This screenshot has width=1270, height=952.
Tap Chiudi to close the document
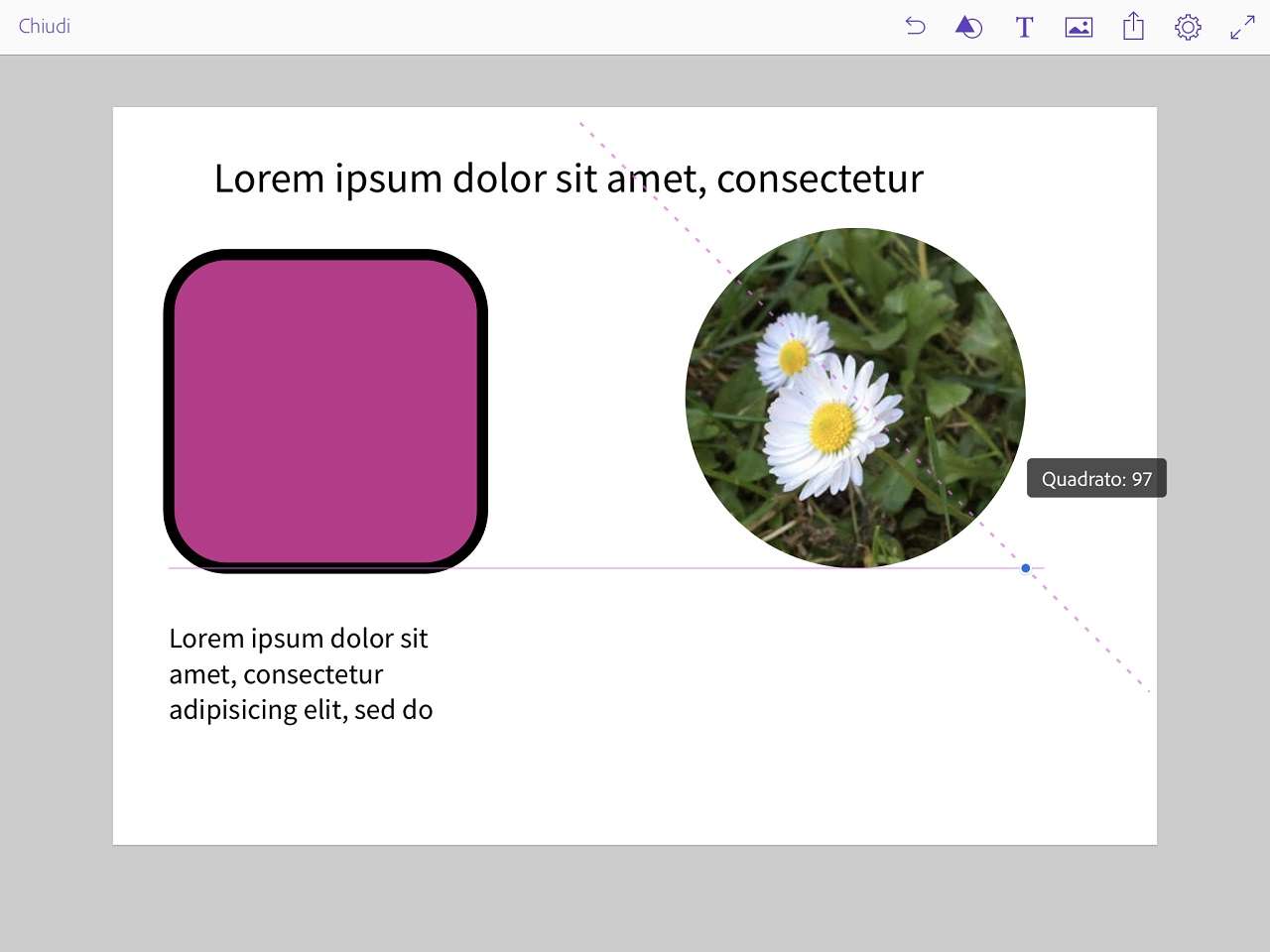[45, 27]
